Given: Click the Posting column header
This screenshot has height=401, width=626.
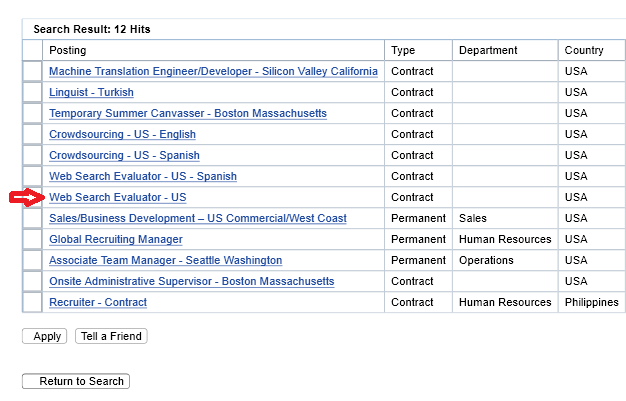Looking at the screenshot, I should tap(68, 51).
